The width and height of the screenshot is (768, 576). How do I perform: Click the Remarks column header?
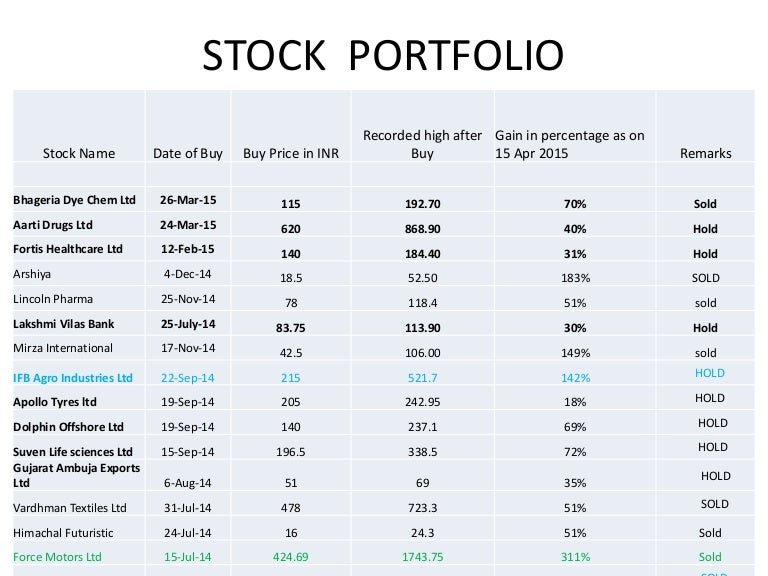(705, 154)
